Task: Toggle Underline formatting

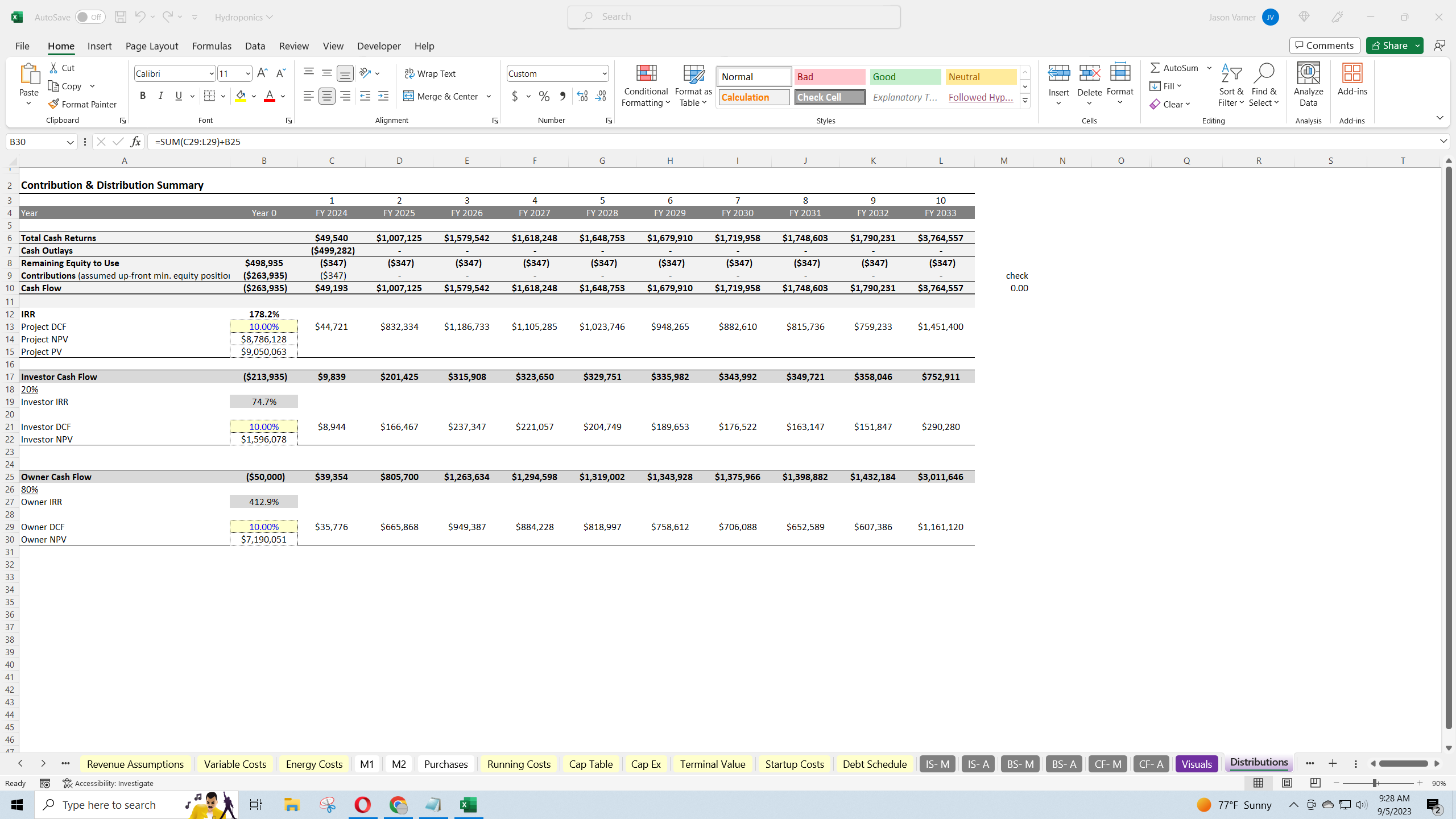Action: (179, 96)
